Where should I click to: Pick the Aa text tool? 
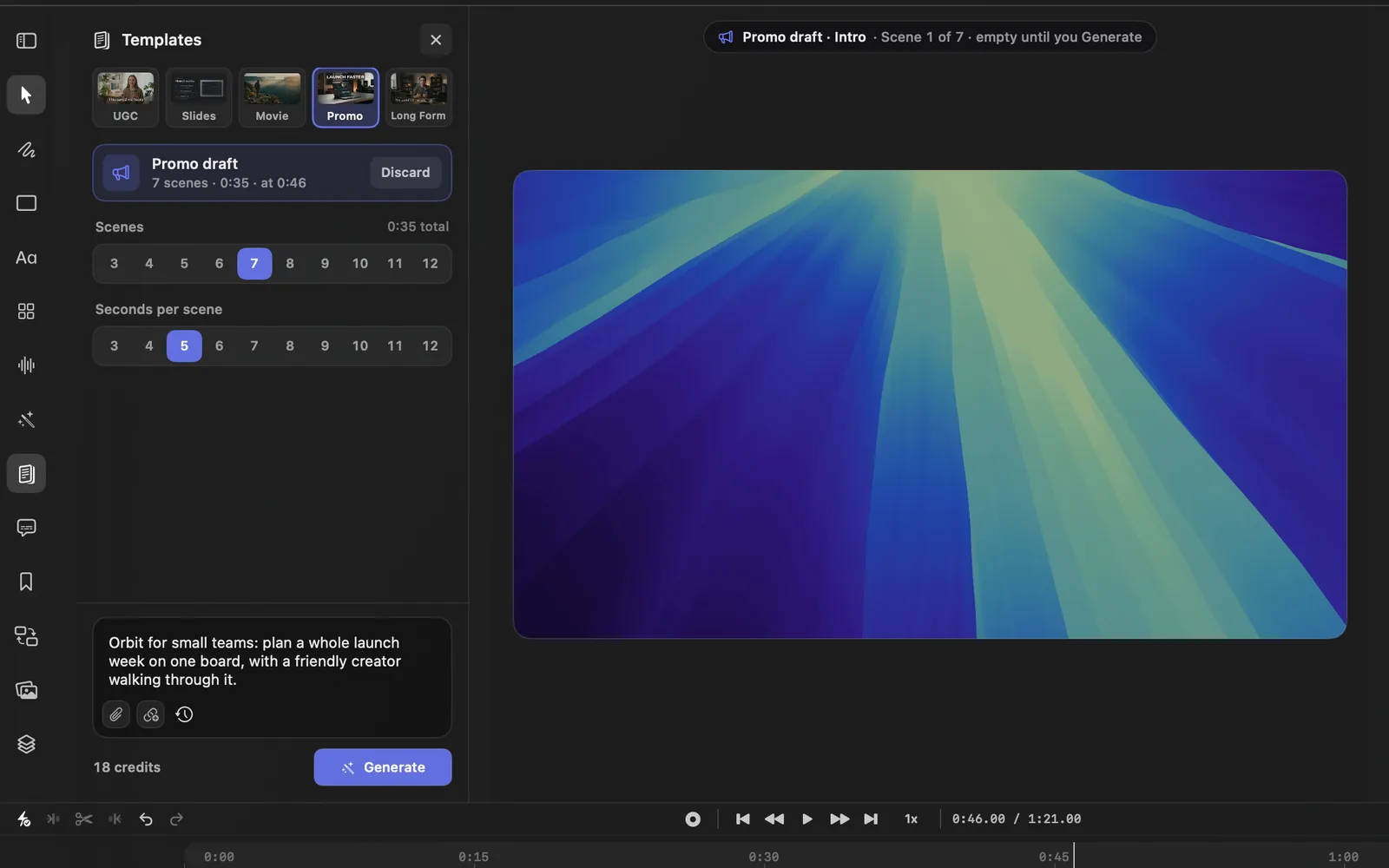[26, 258]
